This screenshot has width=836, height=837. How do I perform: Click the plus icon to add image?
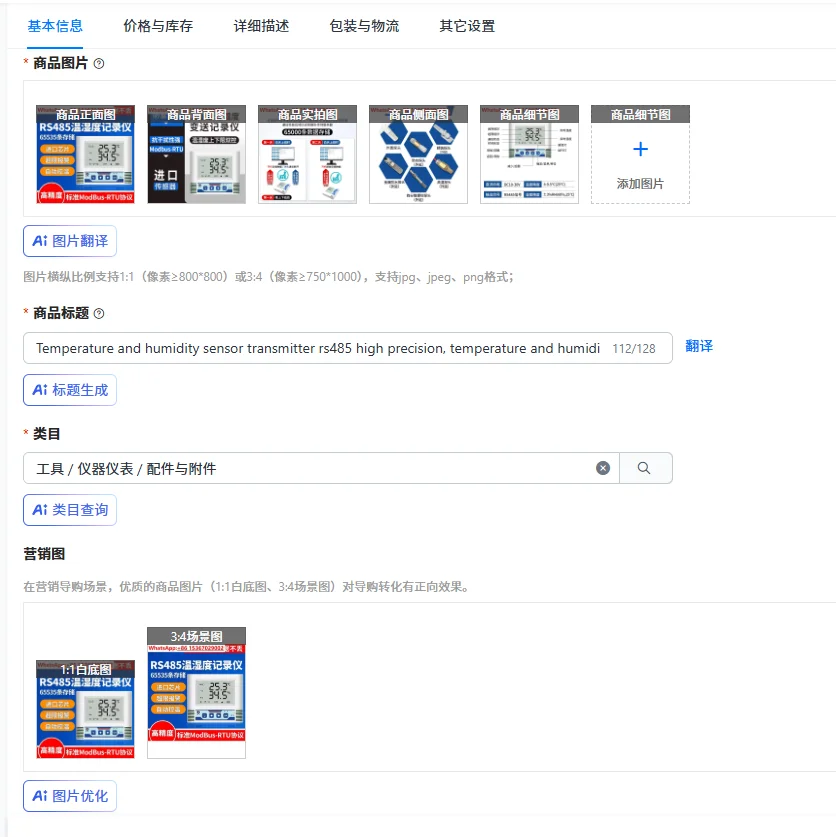[x=640, y=149]
